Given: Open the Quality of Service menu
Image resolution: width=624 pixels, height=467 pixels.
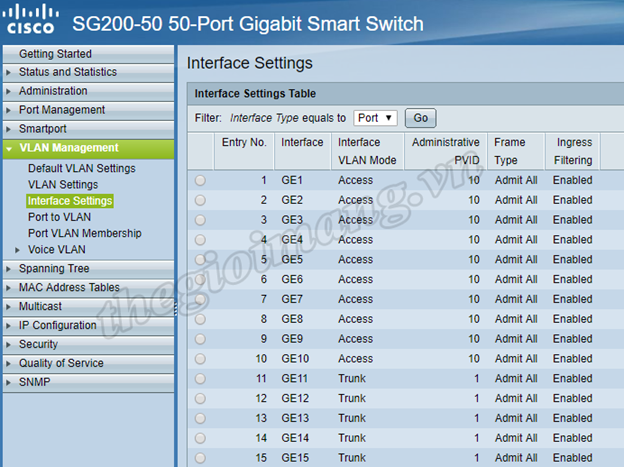Looking at the screenshot, I should pyautogui.click(x=88, y=363).
